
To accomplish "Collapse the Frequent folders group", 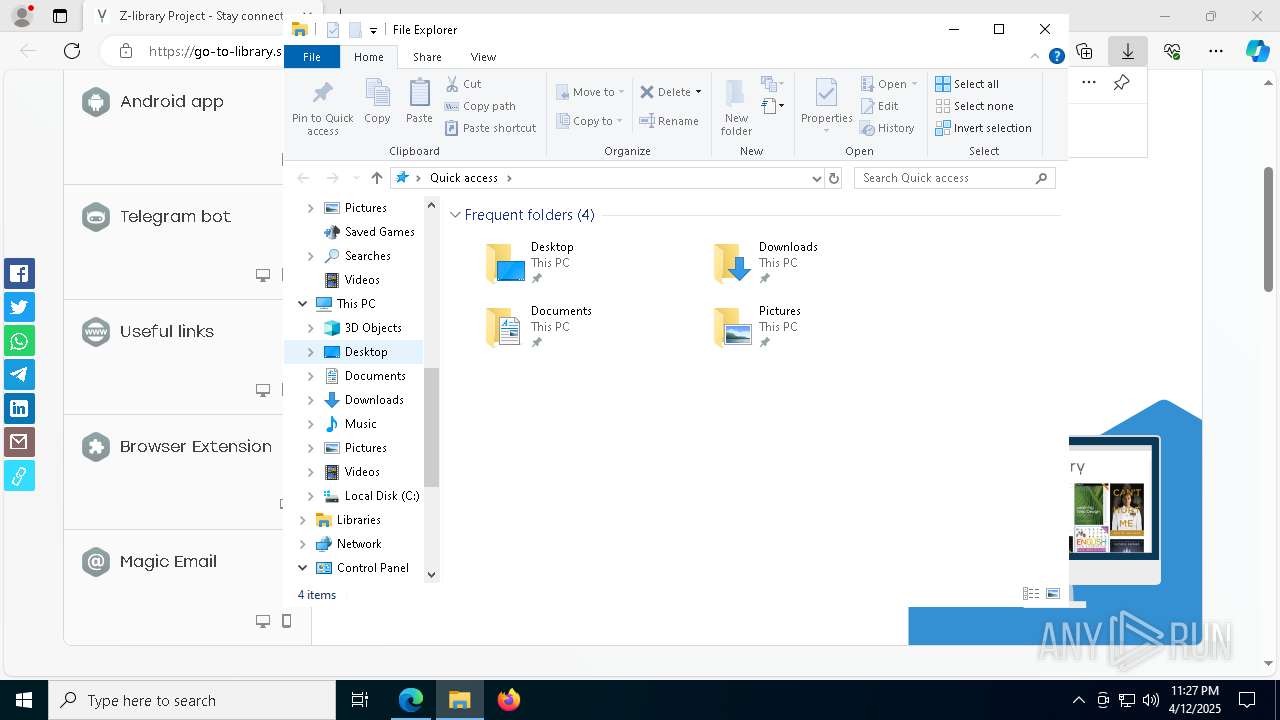I will [x=456, y=215].
